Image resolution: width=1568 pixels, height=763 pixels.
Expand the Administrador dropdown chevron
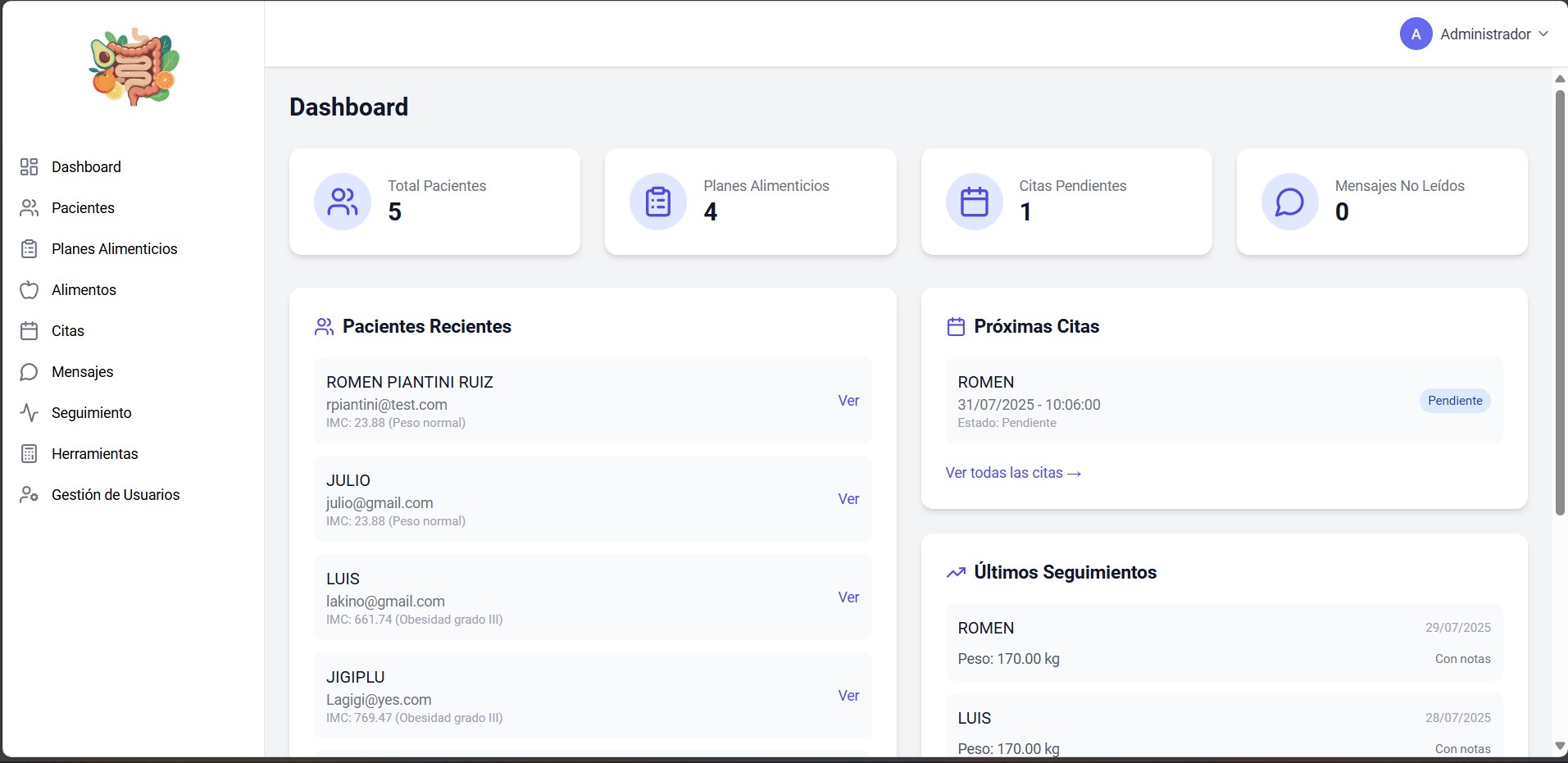tap(1543, 34)
